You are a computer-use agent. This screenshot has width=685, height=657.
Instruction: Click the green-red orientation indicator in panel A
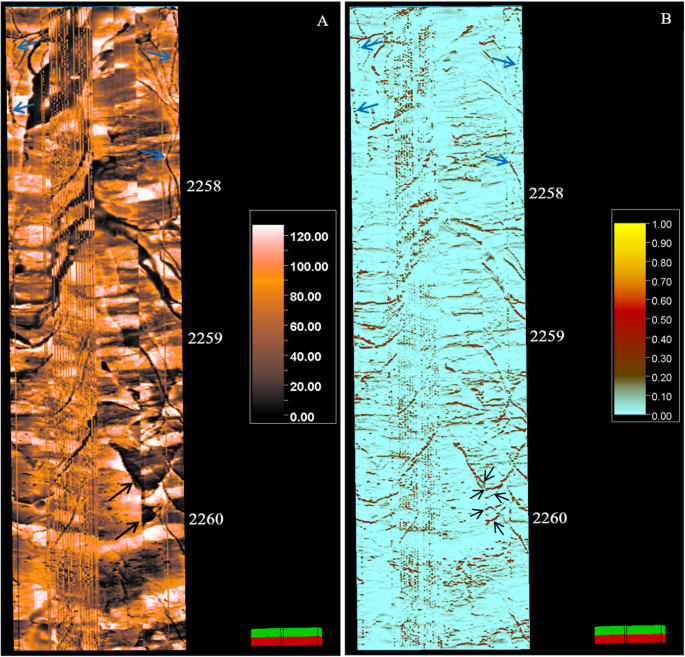click(287, 636)
